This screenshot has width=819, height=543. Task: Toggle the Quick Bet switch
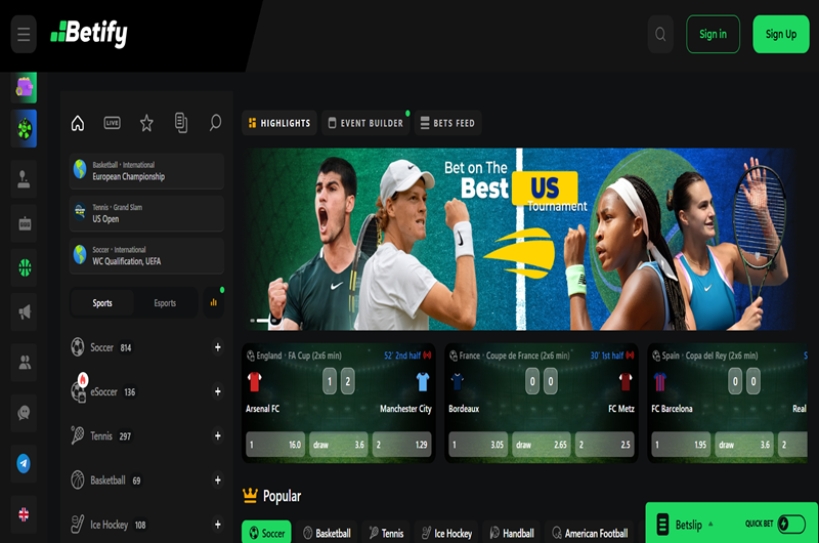[791, 524]
